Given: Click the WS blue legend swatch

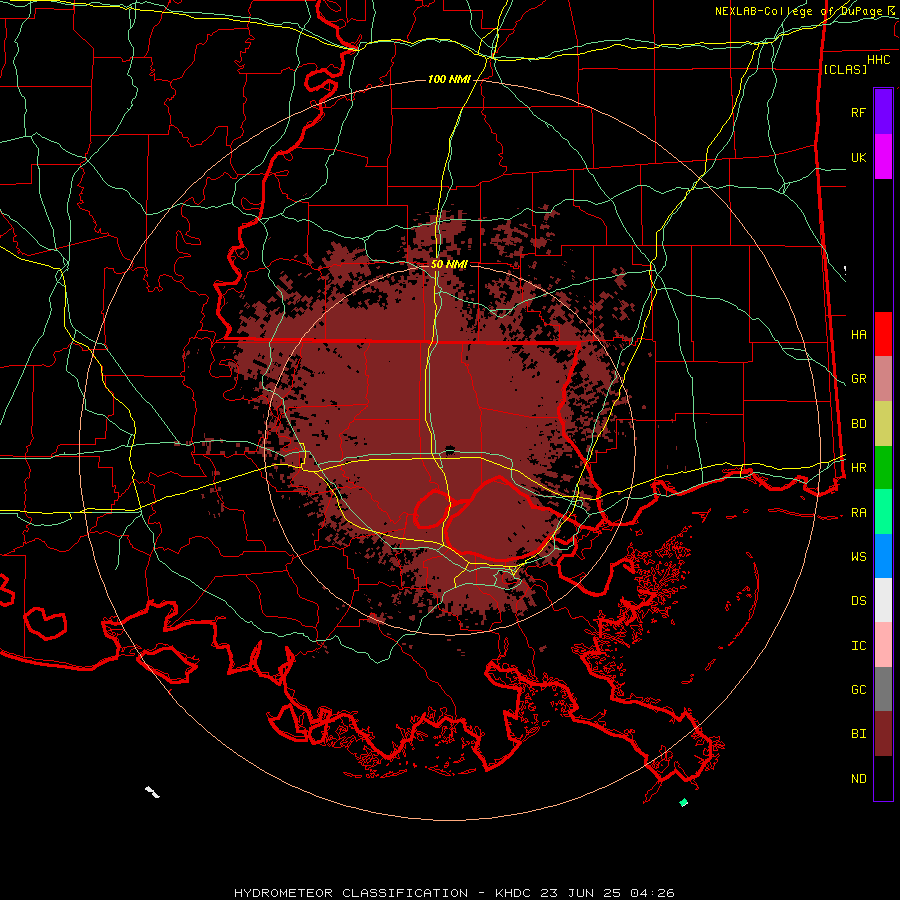Looking at the screenshot, I should [x=883, y=556].
